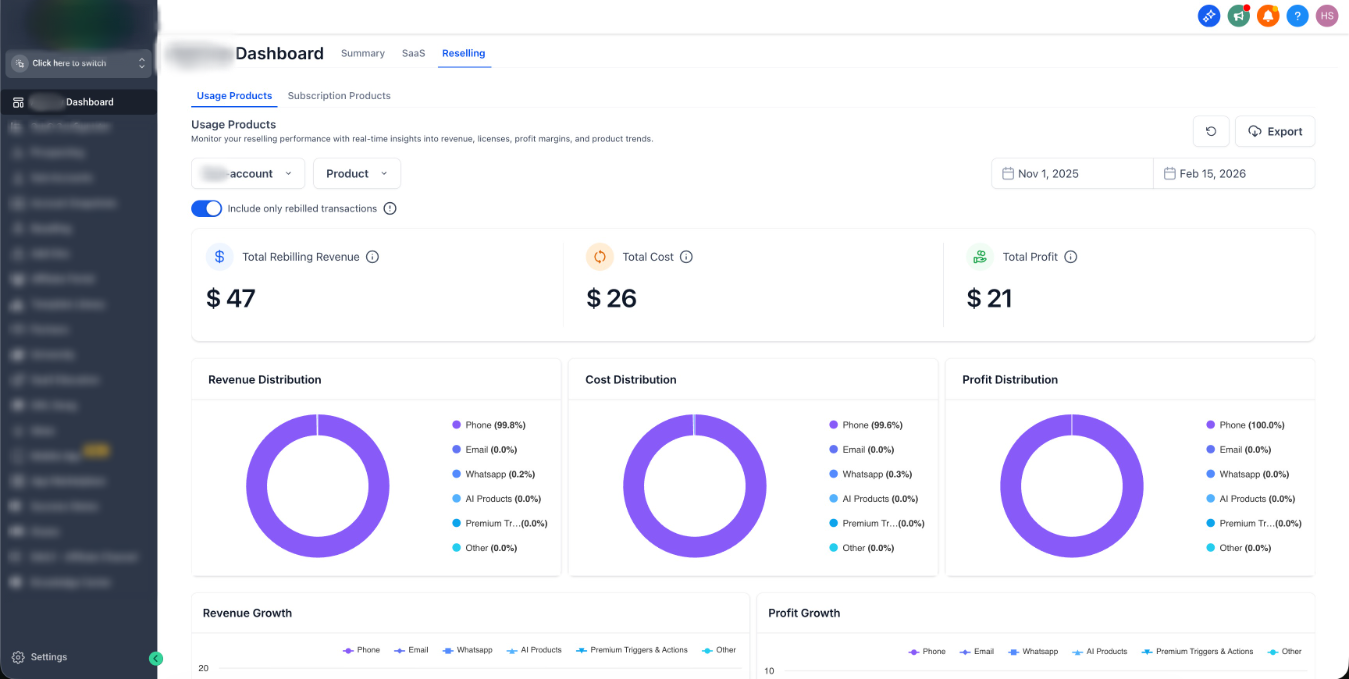
Task: Click the $ 21 total profit value
Action: [990, 298]
